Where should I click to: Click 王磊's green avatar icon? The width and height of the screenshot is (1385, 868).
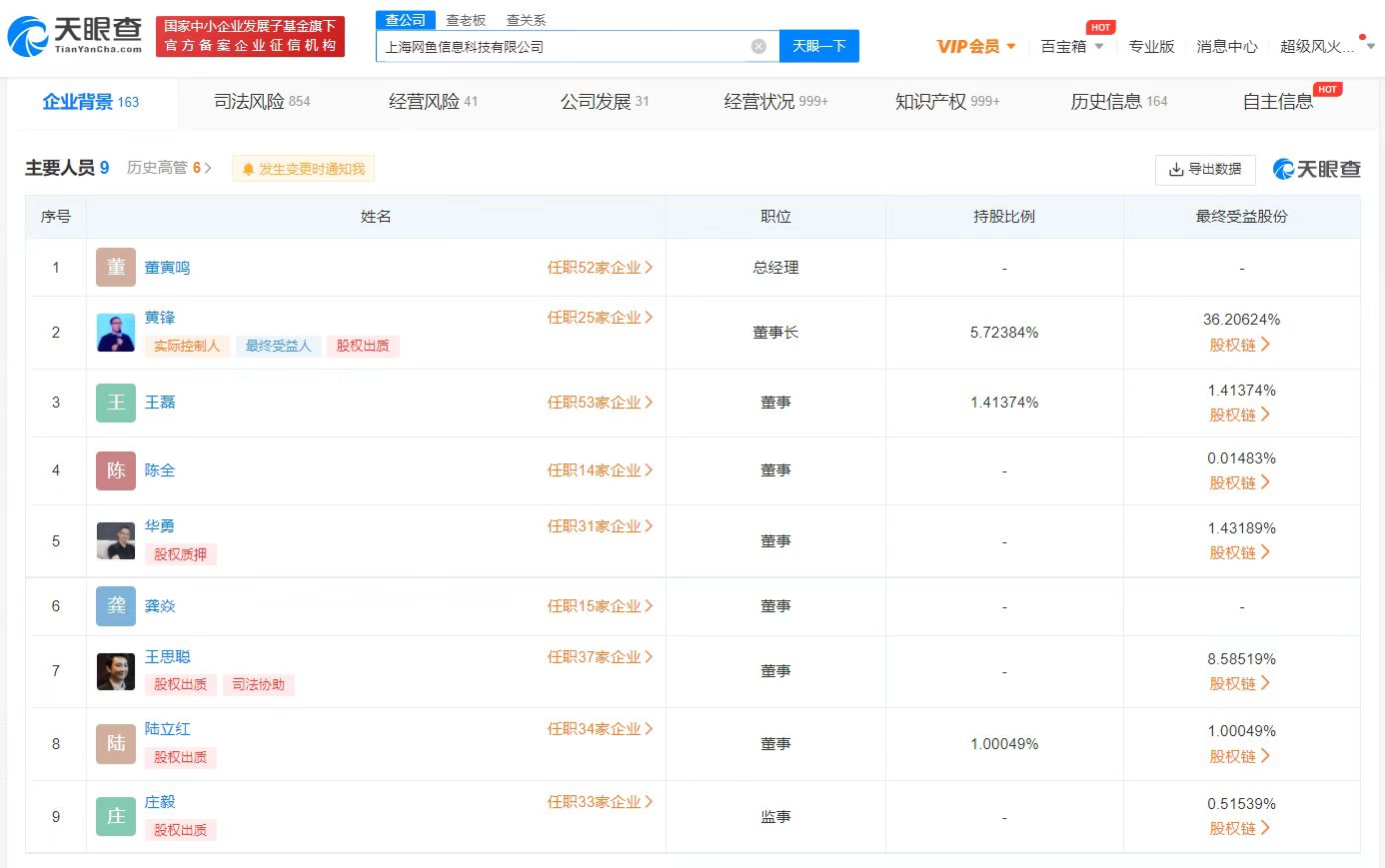[x=116, y=403]
